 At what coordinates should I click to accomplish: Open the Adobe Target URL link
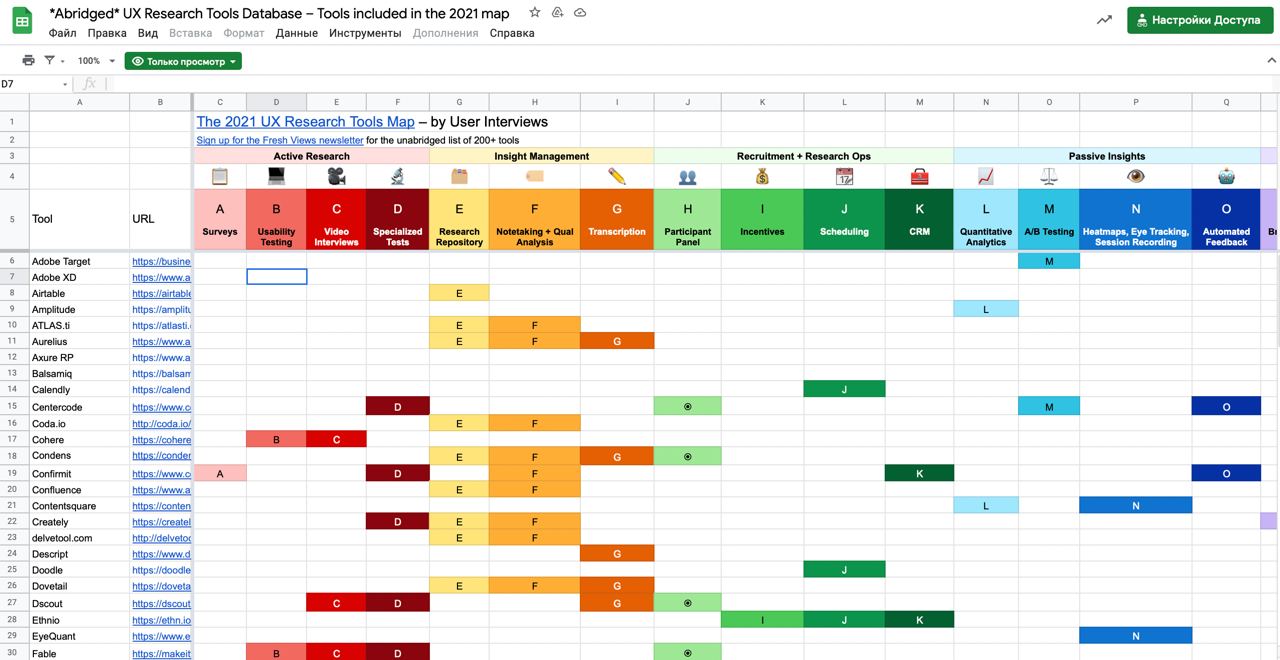coord(160,261)
